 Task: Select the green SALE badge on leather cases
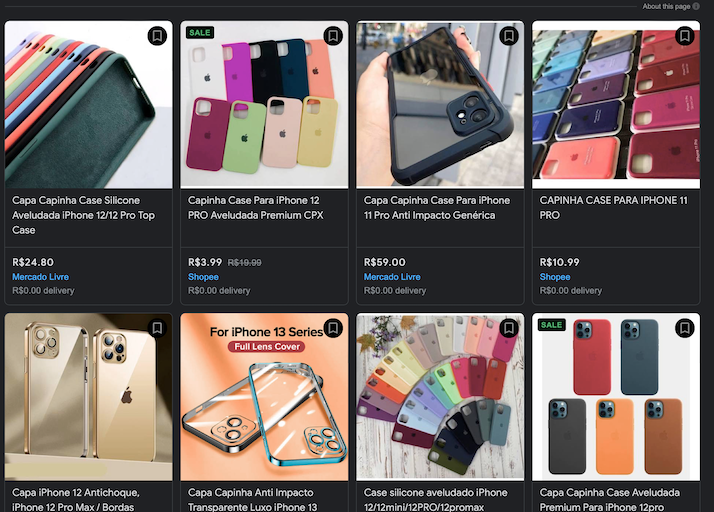[x=551, y=325]
